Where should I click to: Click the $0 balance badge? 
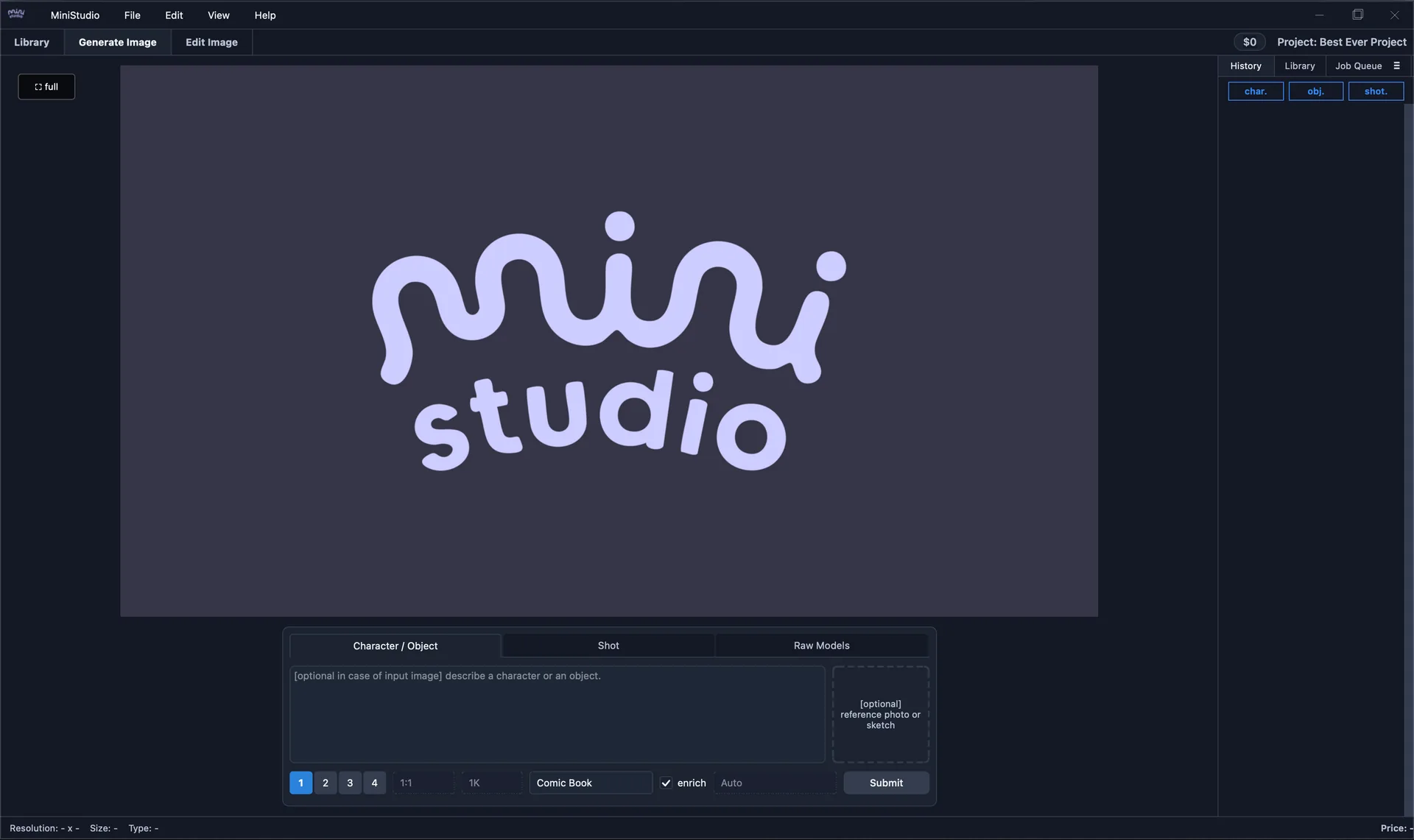pyautogui.click(x=1250, y=42)
